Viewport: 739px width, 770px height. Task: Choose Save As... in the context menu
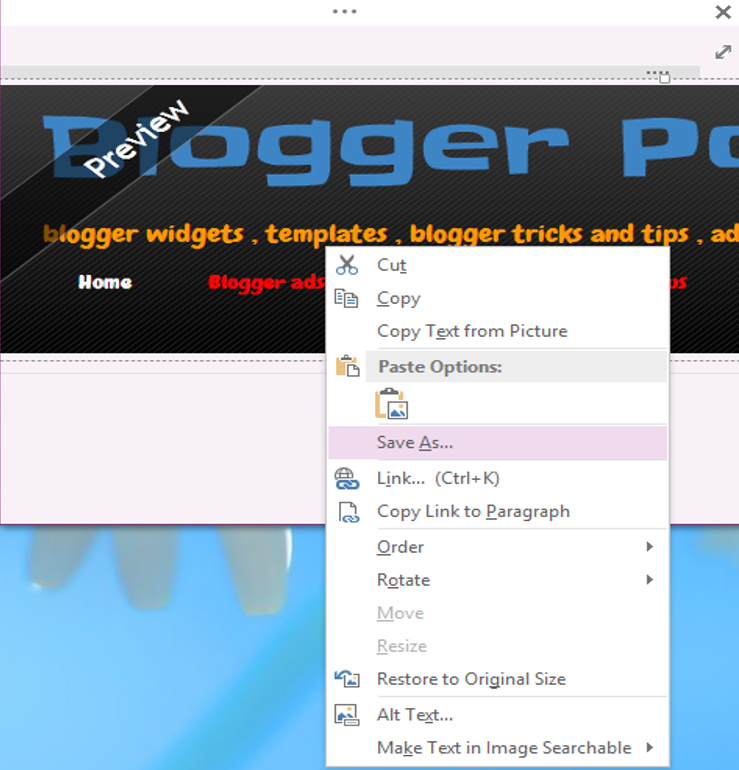(x=498, y=442)
